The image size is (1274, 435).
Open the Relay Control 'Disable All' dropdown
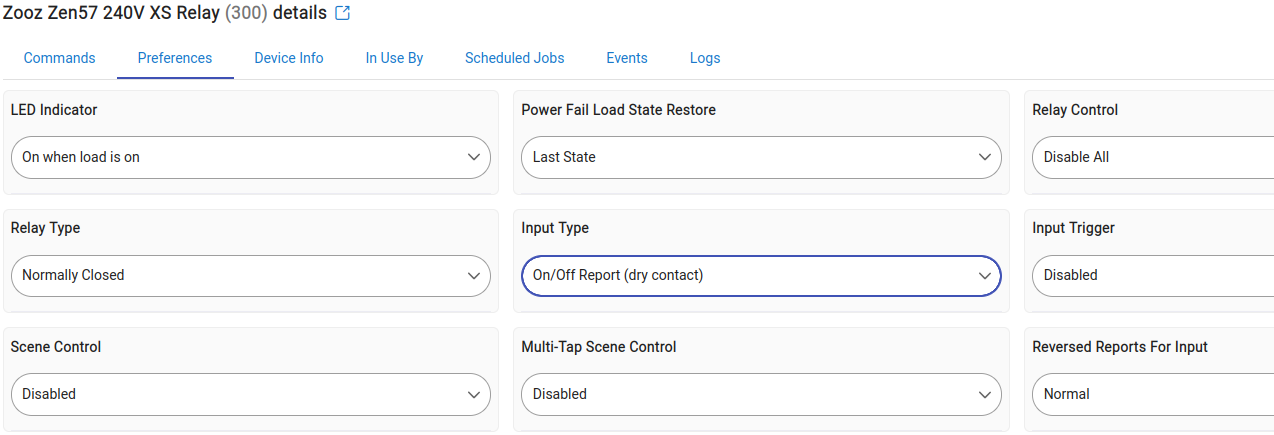[1153, 157]
